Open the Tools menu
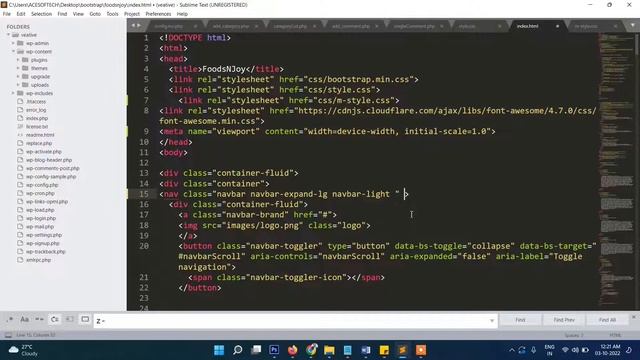The width and height of the screenshot is (640, 360). point(112,14)
